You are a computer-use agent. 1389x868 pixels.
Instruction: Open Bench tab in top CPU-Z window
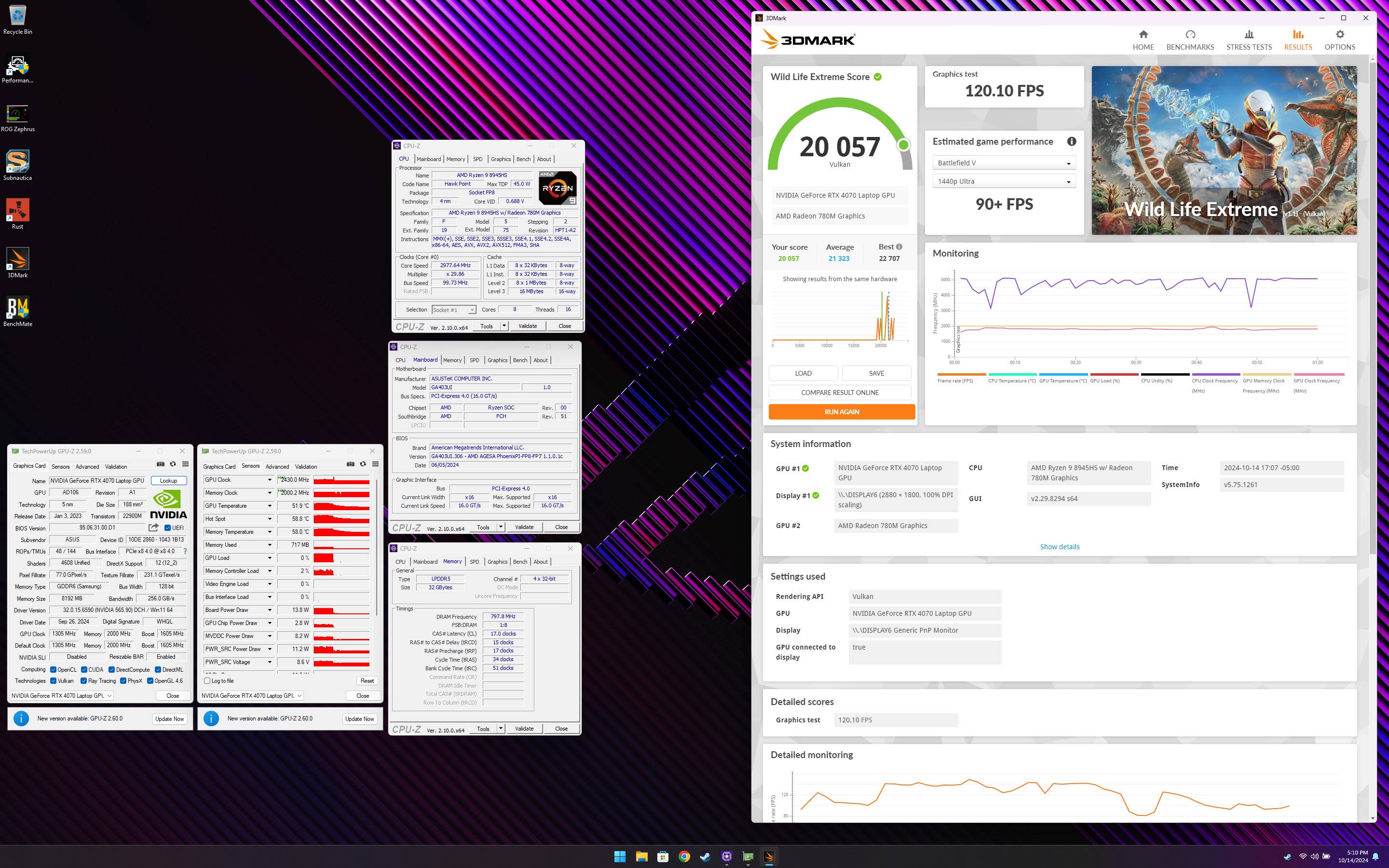[x=523, y=159]
